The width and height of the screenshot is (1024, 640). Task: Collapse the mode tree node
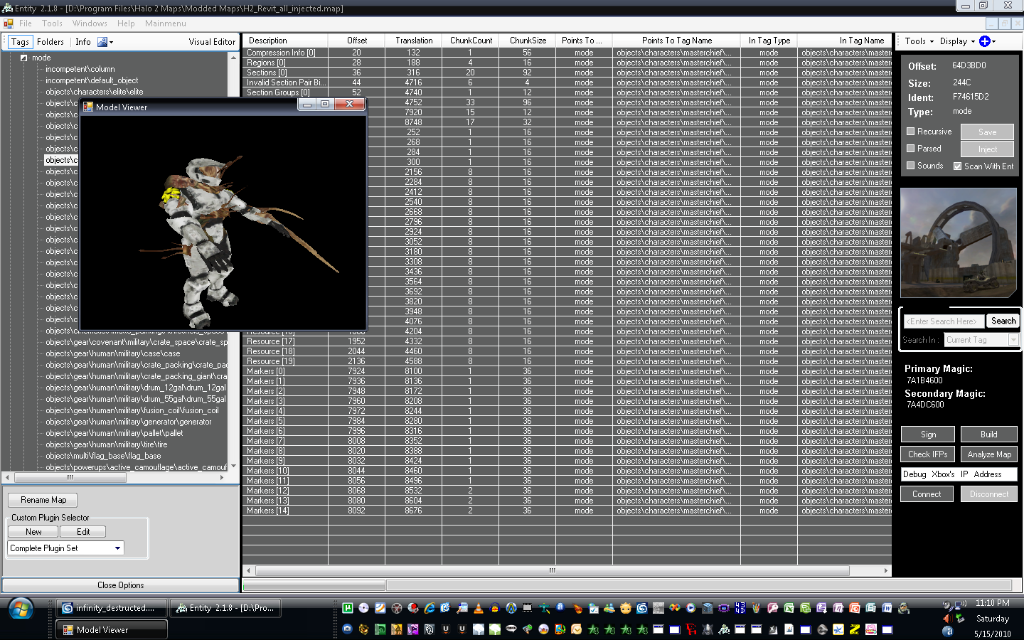point(24,58)
